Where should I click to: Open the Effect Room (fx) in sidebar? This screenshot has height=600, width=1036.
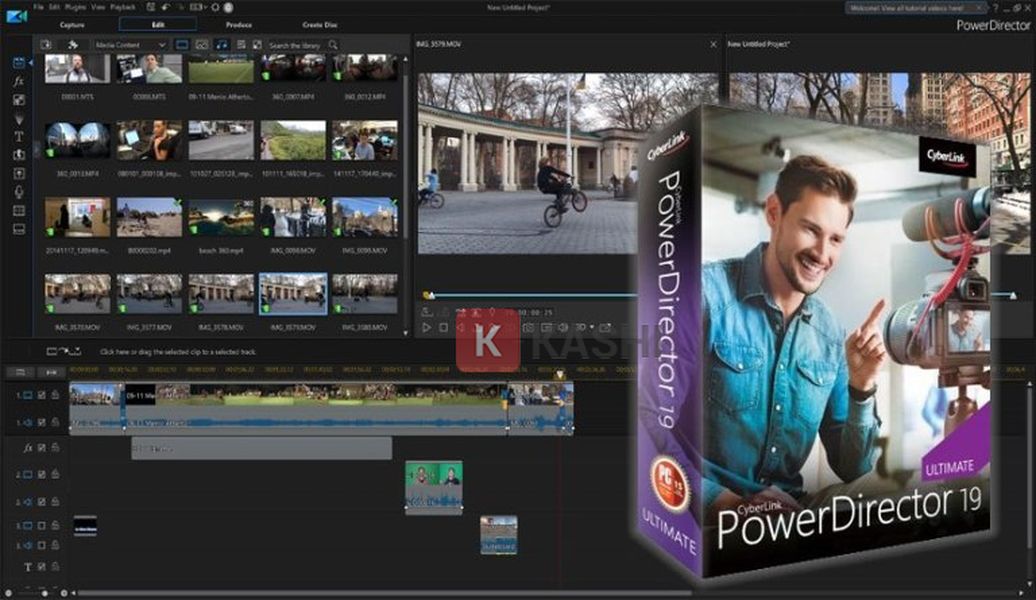(18, 81)
